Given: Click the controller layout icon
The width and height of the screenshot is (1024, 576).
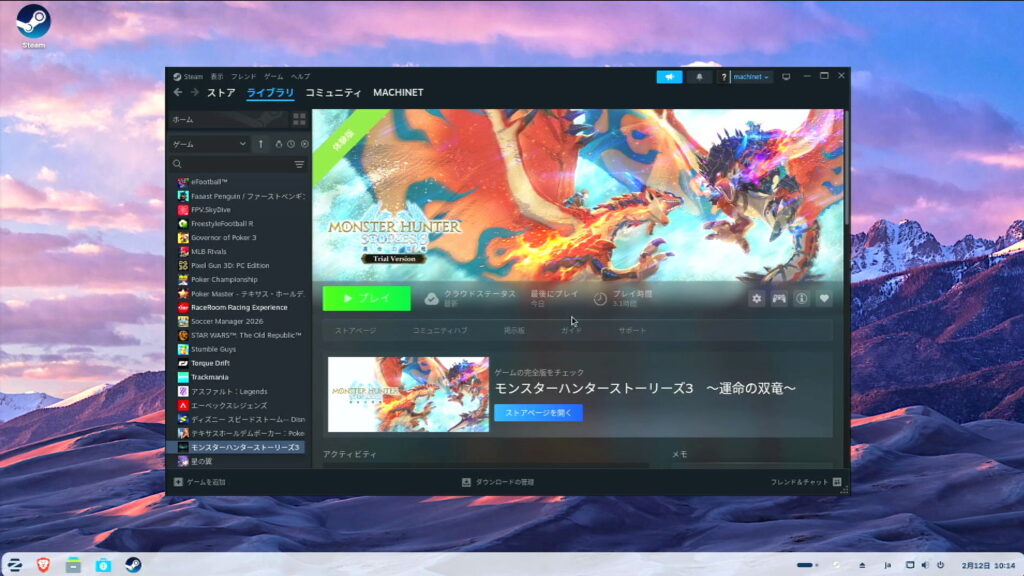Looking at the screenshot, I should point(779,298).
